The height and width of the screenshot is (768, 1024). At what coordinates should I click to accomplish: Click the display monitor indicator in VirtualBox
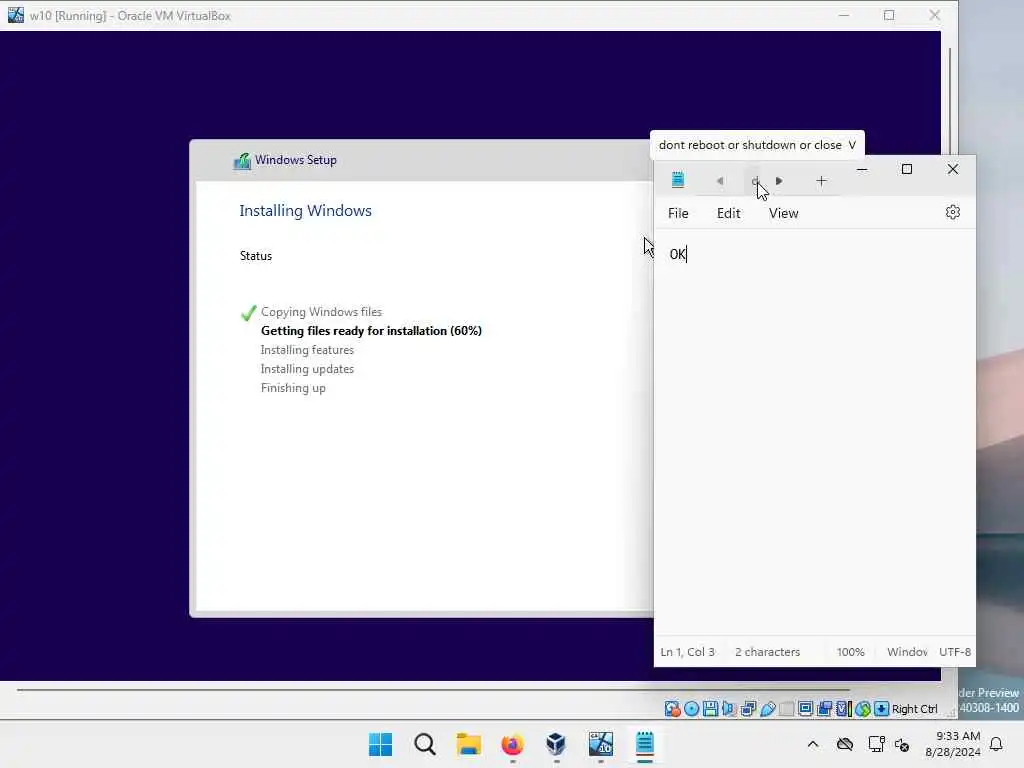click(806, 709)
